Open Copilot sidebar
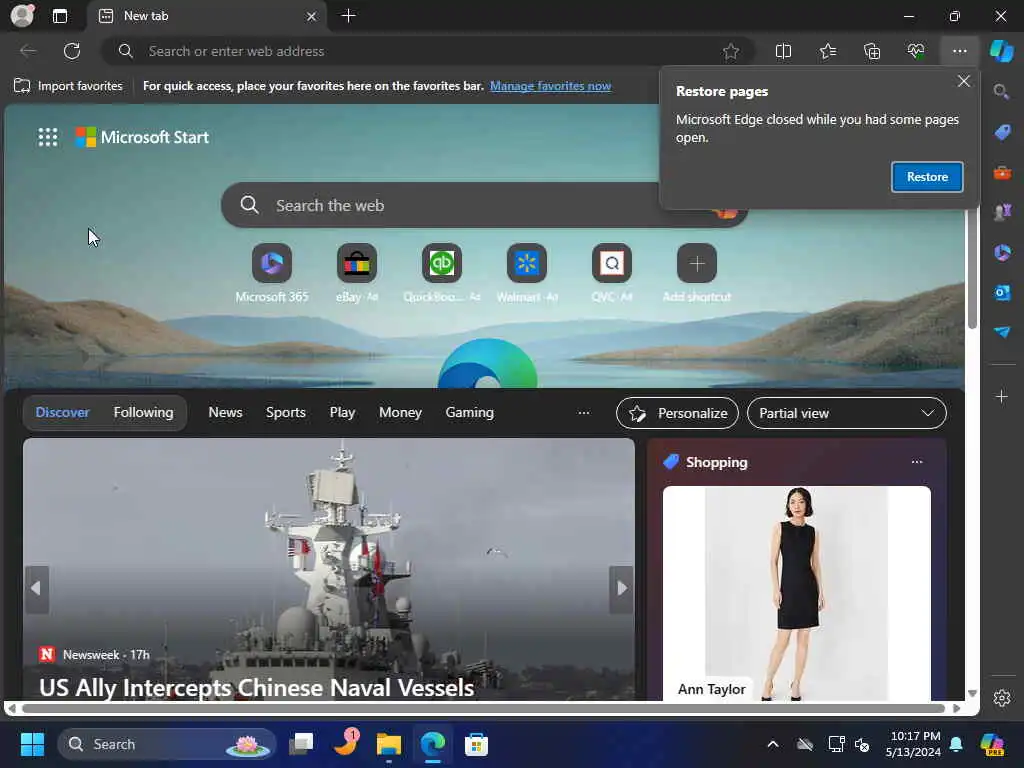 click(x=1001, y=51)
